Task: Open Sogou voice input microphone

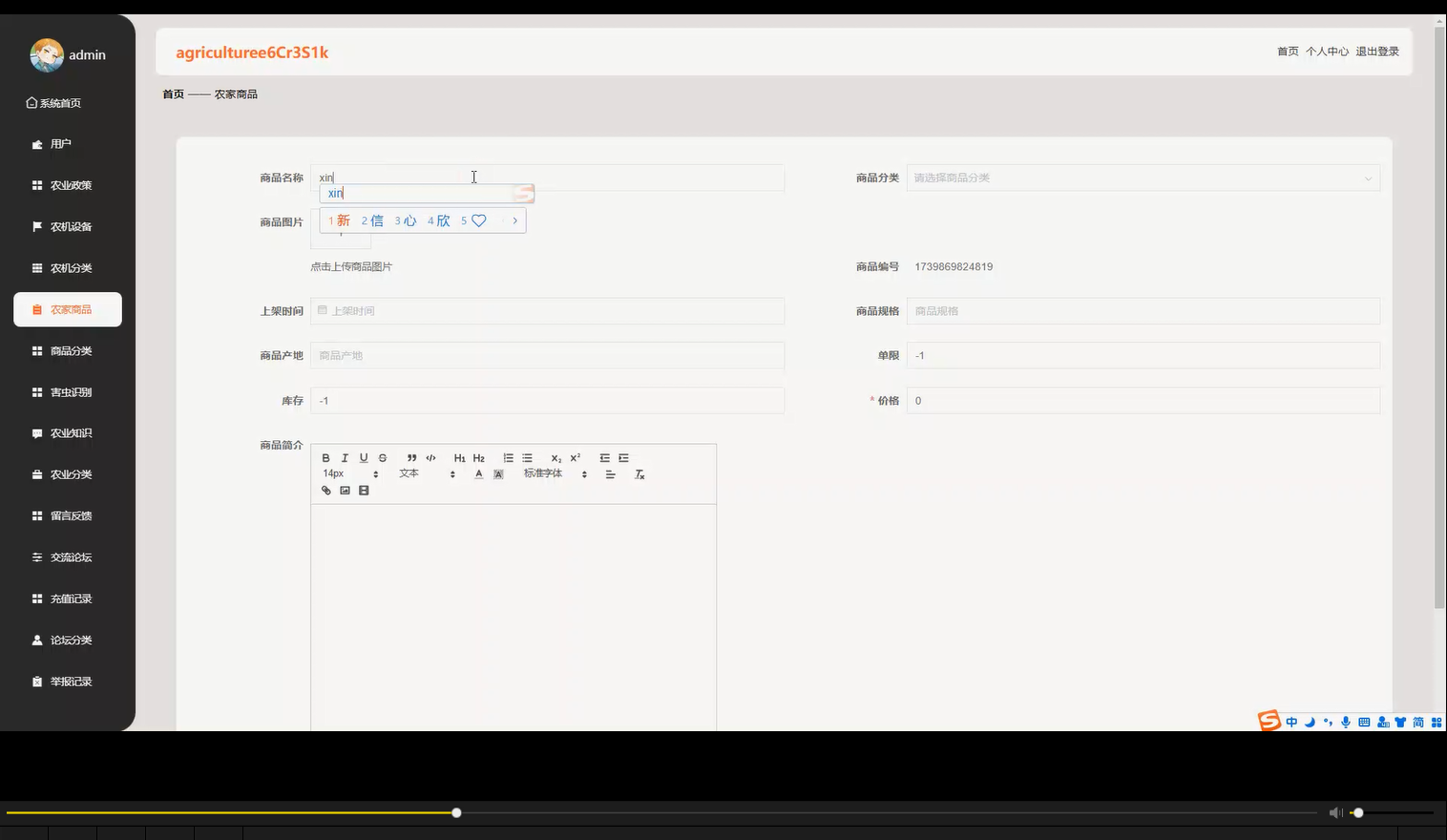Action: click(1346, 723)
